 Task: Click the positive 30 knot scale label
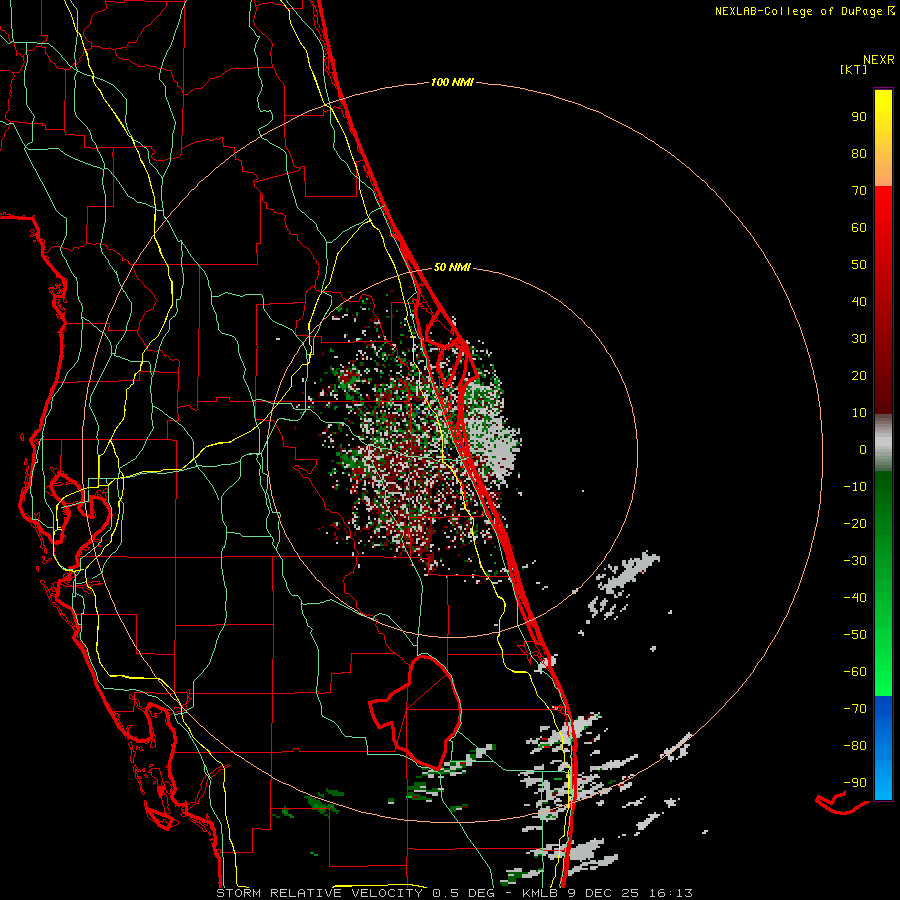[859, 339]
